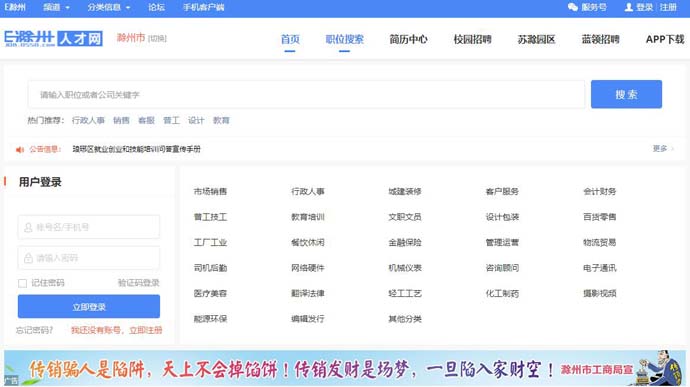Select hot recommendation 销售

121,120
